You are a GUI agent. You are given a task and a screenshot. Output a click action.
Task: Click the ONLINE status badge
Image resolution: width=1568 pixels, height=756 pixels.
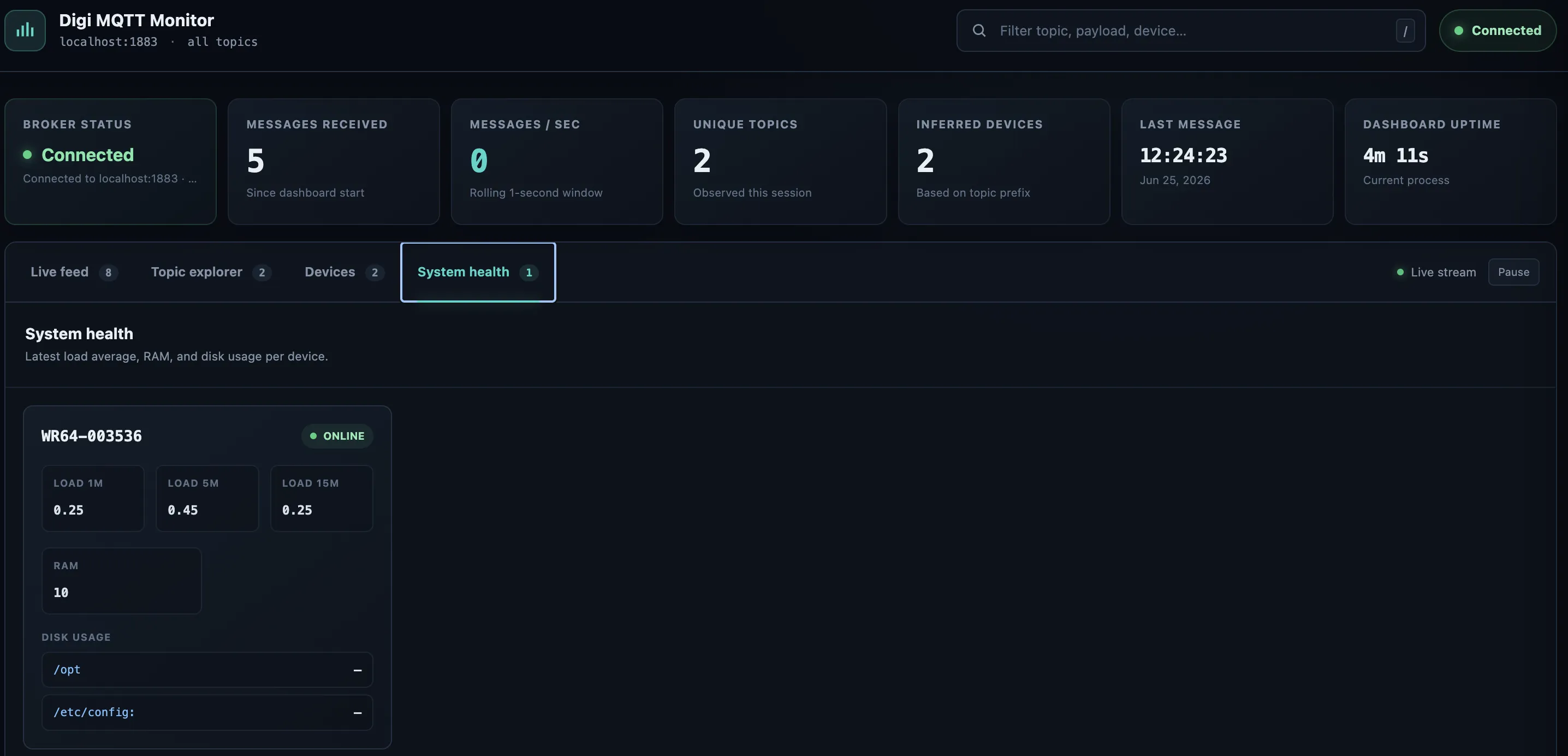coord(337,436)
